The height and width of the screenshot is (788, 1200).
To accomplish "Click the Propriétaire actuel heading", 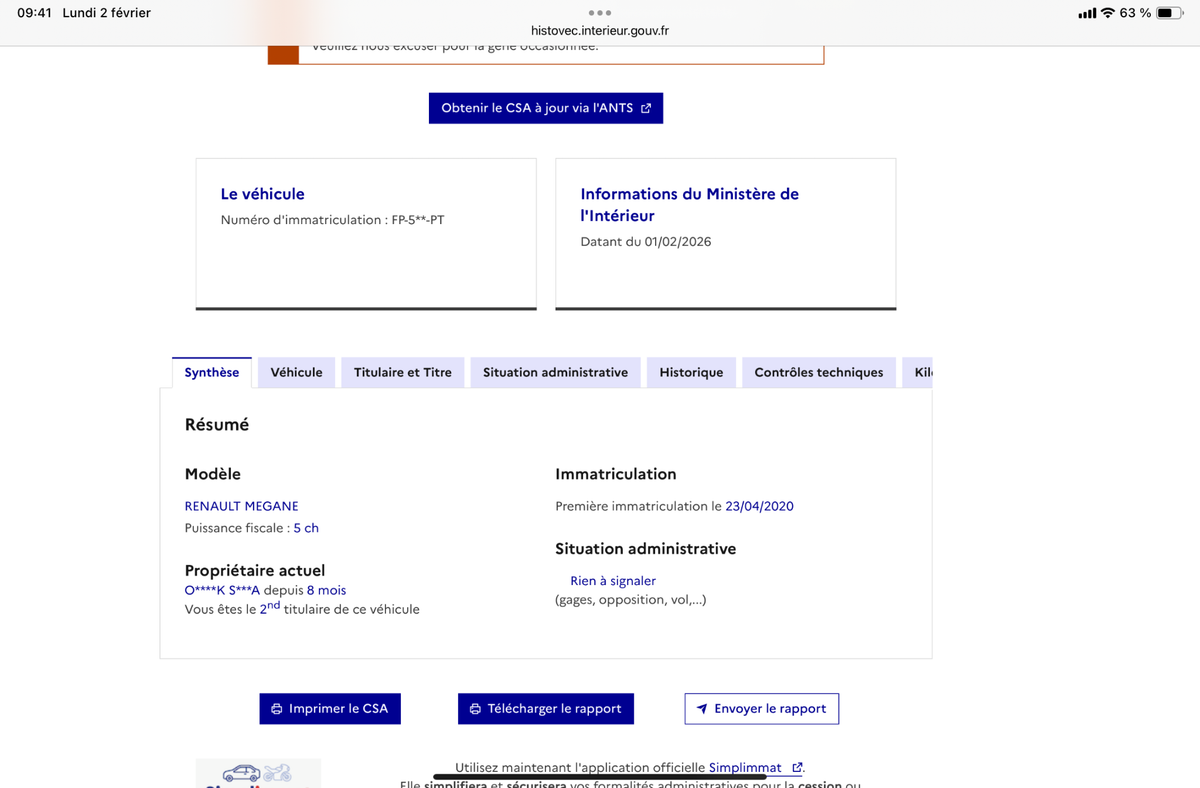I will (255, 571).
